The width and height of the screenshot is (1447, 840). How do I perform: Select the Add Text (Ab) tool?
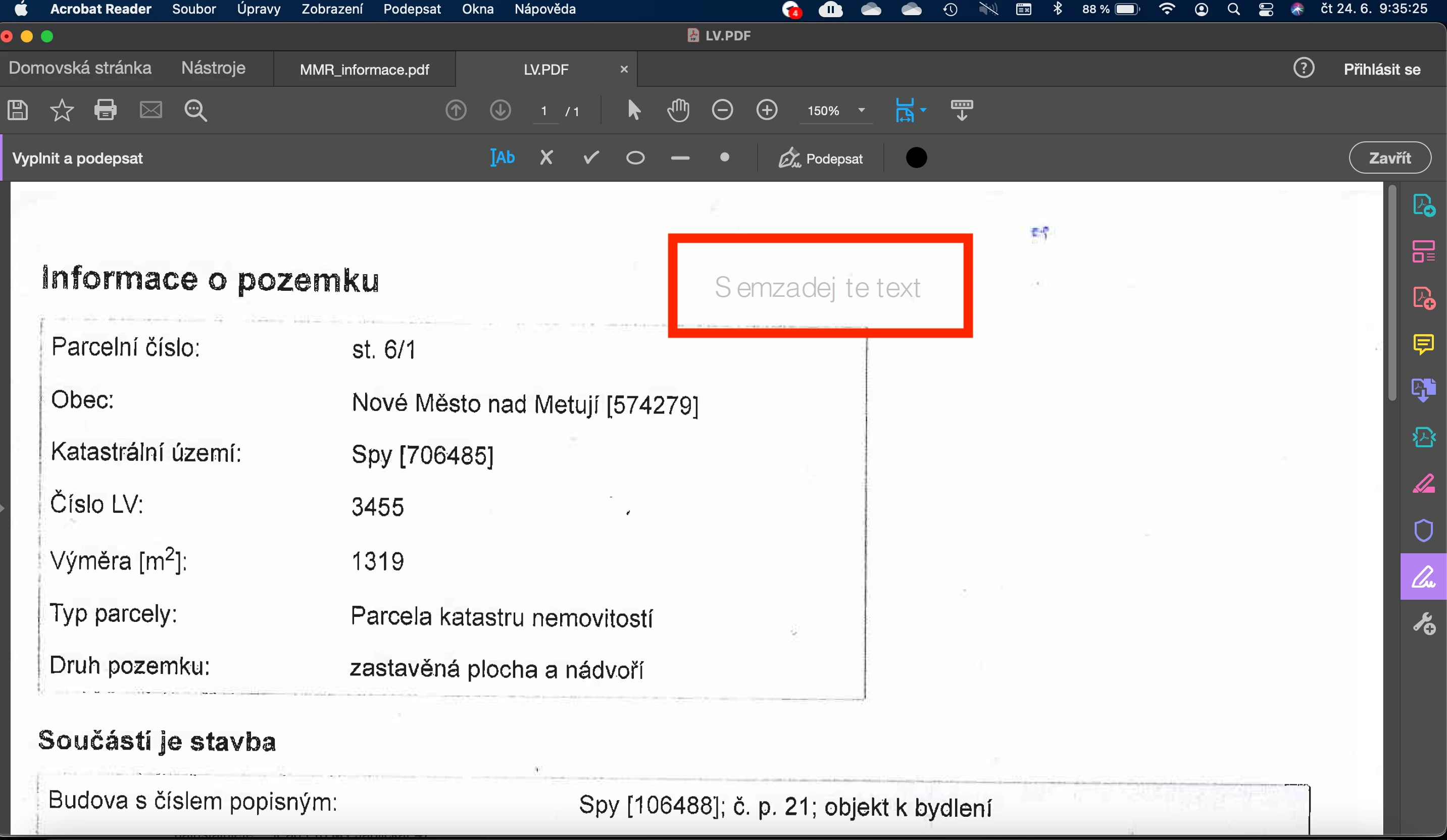click(503, 157)
